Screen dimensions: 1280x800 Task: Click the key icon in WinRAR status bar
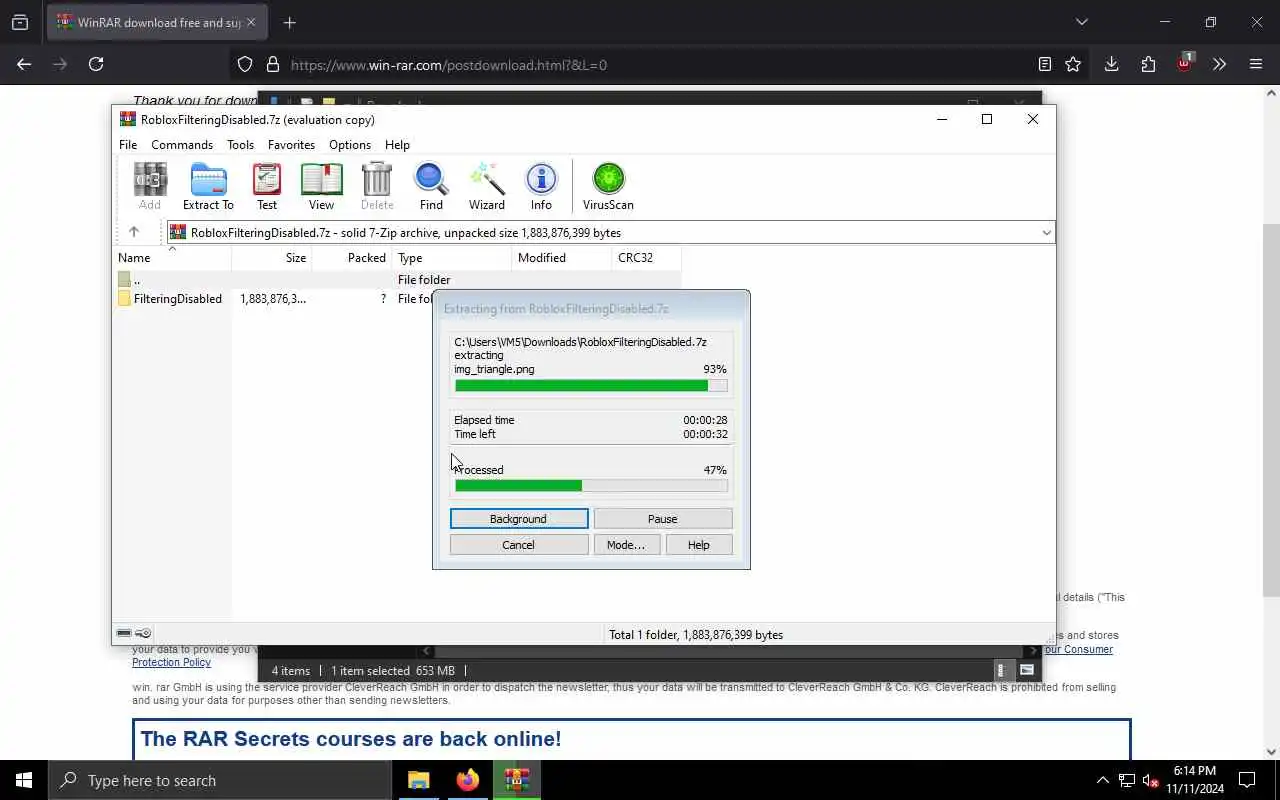click(144, 633)
